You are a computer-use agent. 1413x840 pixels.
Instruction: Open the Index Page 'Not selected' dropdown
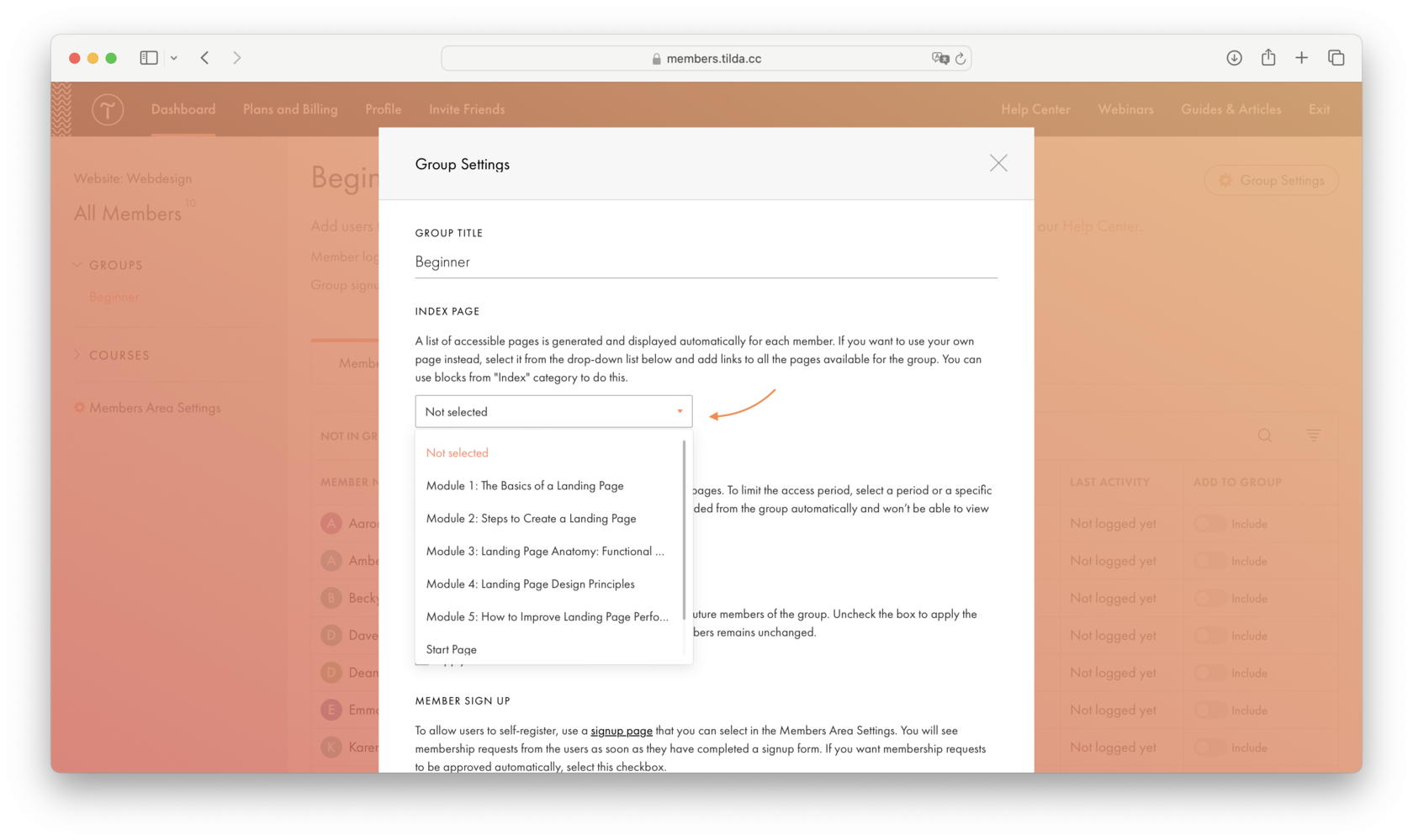[x=553, y=411]
